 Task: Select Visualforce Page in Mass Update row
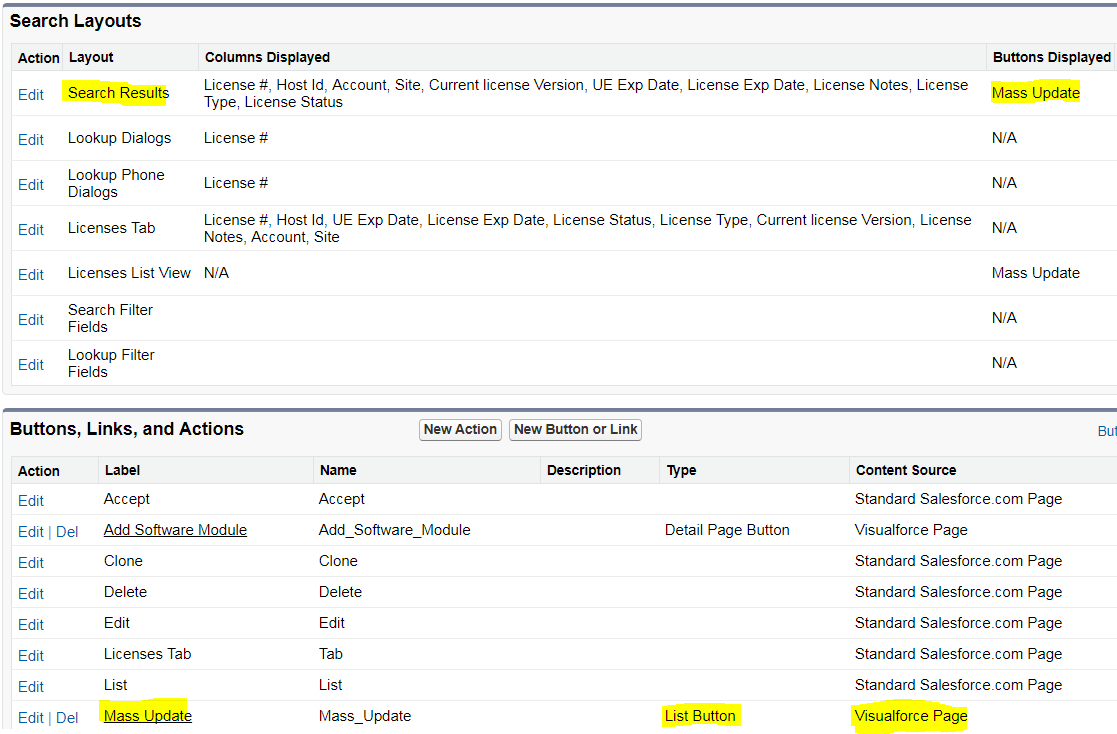click(911, 716)
